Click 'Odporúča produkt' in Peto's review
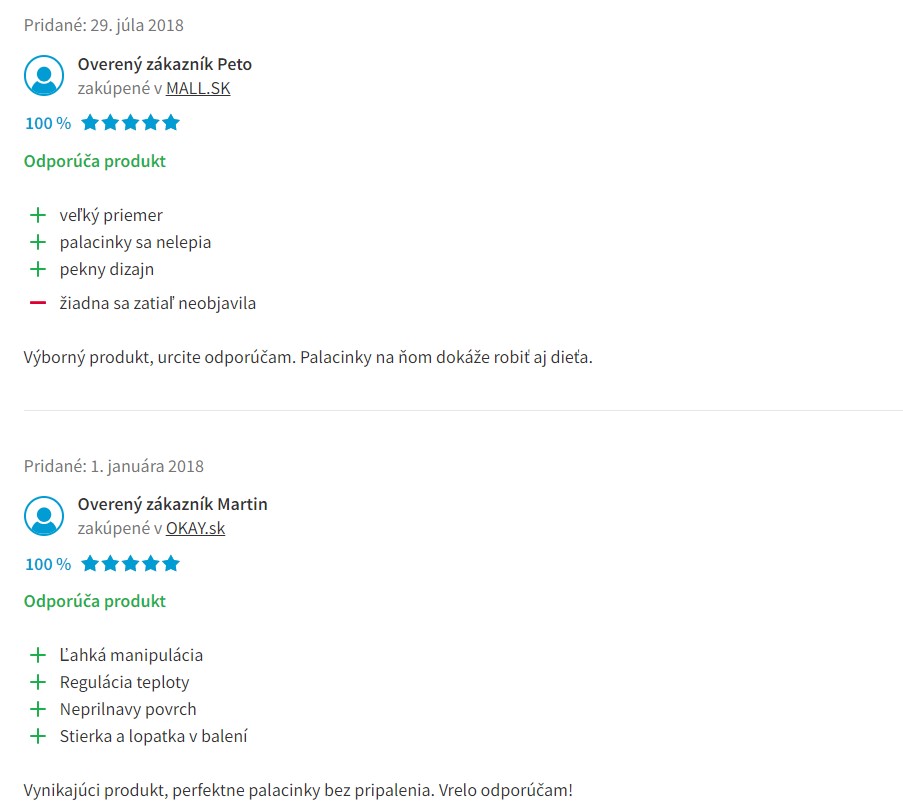Viewport: 903px width, 812px height. tap(94, 161)
